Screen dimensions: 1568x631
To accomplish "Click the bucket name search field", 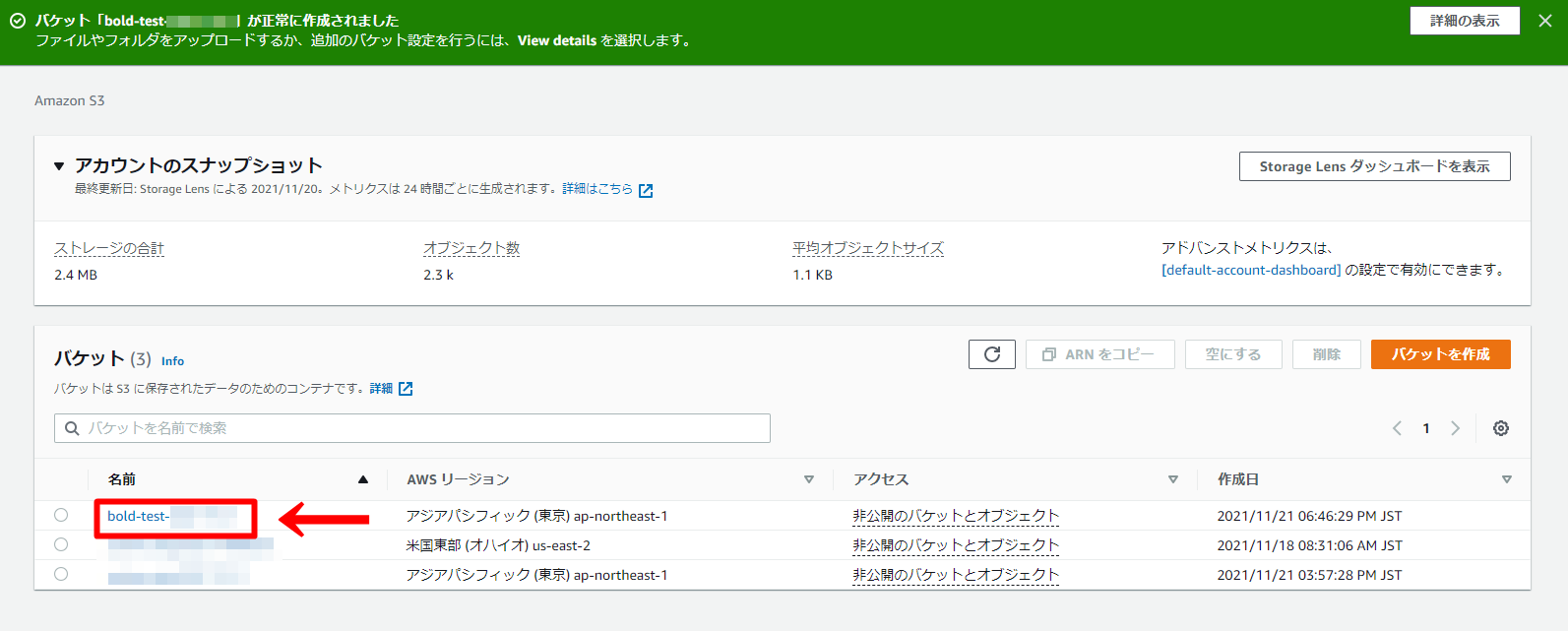I will [413, 428].
